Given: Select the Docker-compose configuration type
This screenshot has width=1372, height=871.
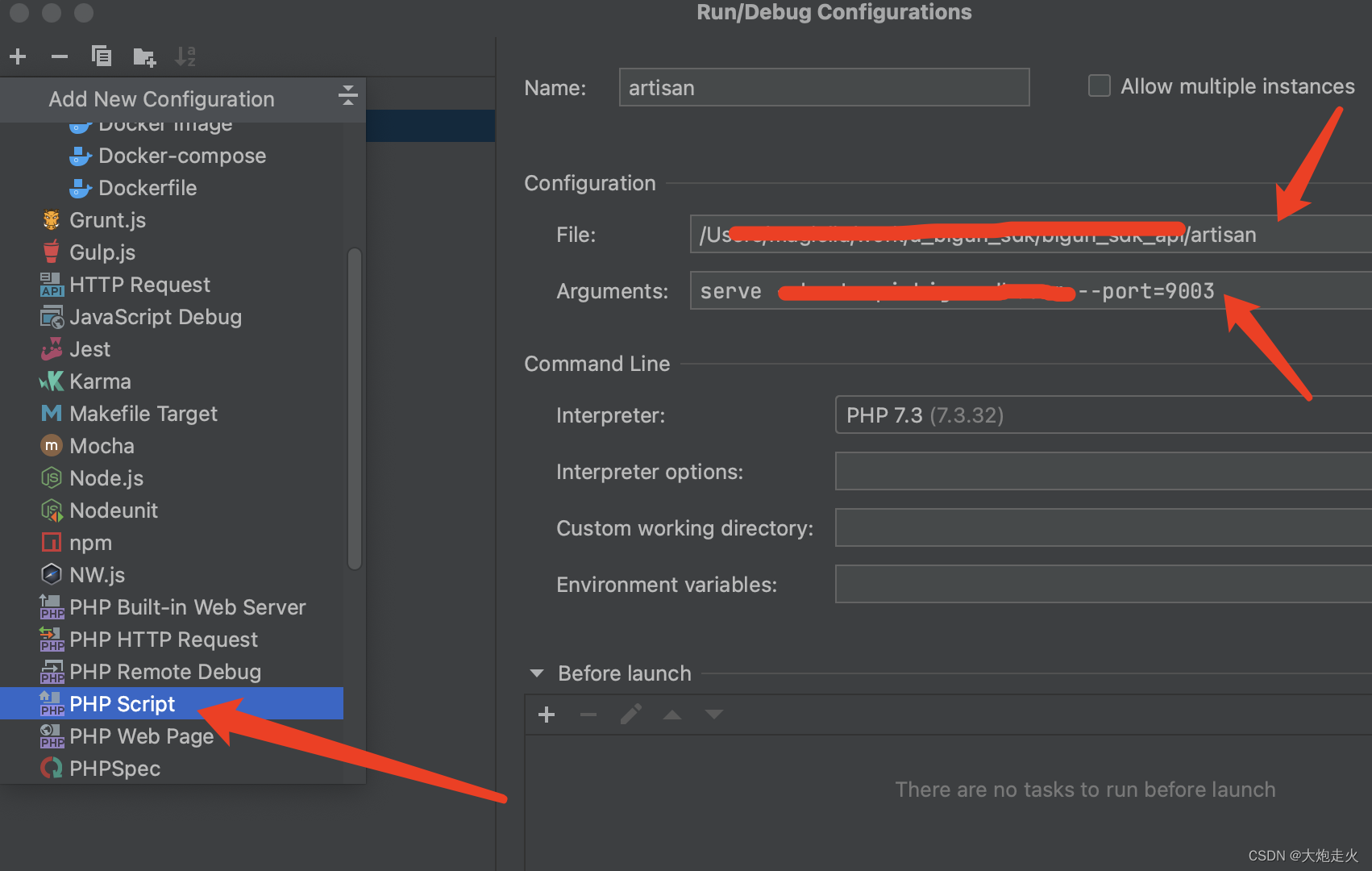Looking at the screenshot, I should pyautogui.click(x=182, y=155).
